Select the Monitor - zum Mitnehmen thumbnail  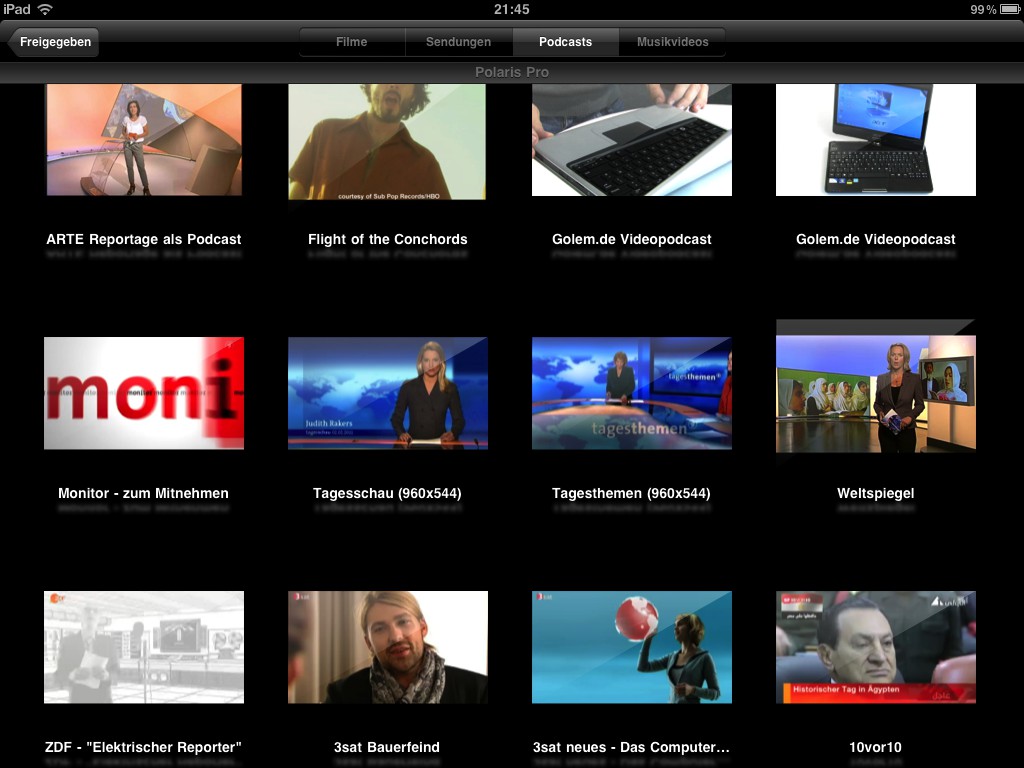[144, 393]
